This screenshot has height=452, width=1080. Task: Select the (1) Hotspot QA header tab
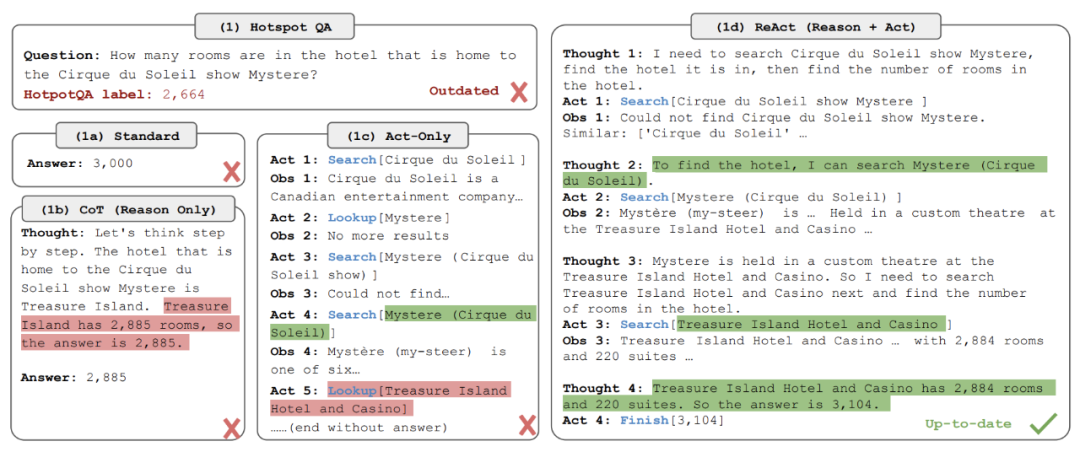[x=273, y=28]
